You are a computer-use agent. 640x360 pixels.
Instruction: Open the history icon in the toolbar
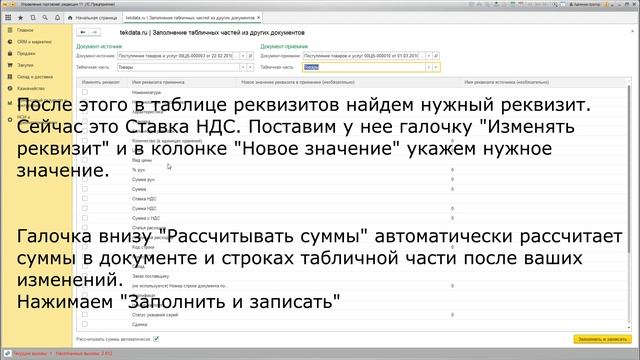click(33, 18)
